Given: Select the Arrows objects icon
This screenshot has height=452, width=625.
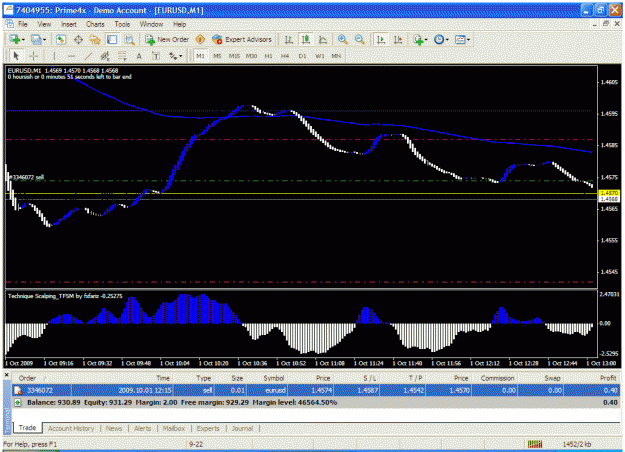Looking at the screenshot, I should tap(173, 56).
